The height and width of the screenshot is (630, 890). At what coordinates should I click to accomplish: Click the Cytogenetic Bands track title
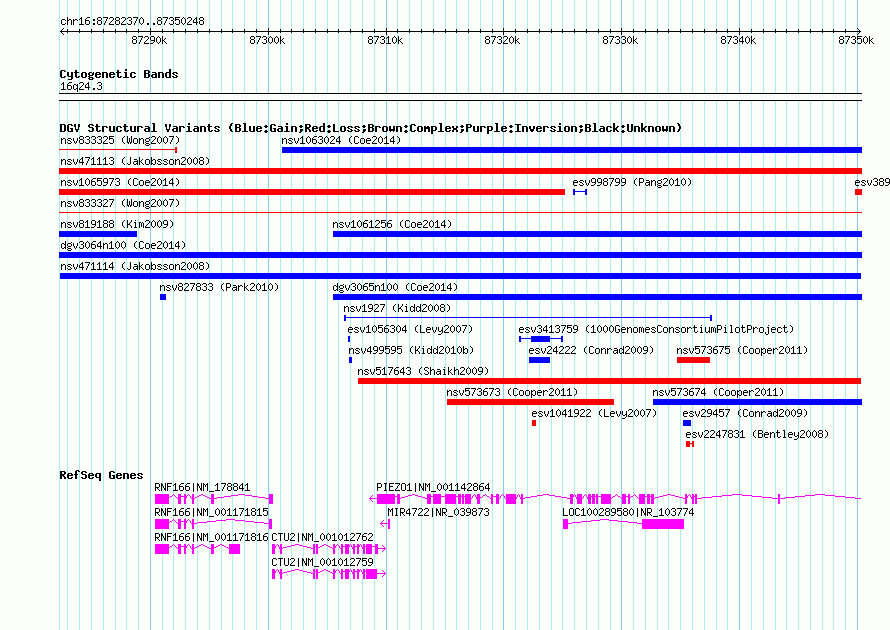coord(119,74)
